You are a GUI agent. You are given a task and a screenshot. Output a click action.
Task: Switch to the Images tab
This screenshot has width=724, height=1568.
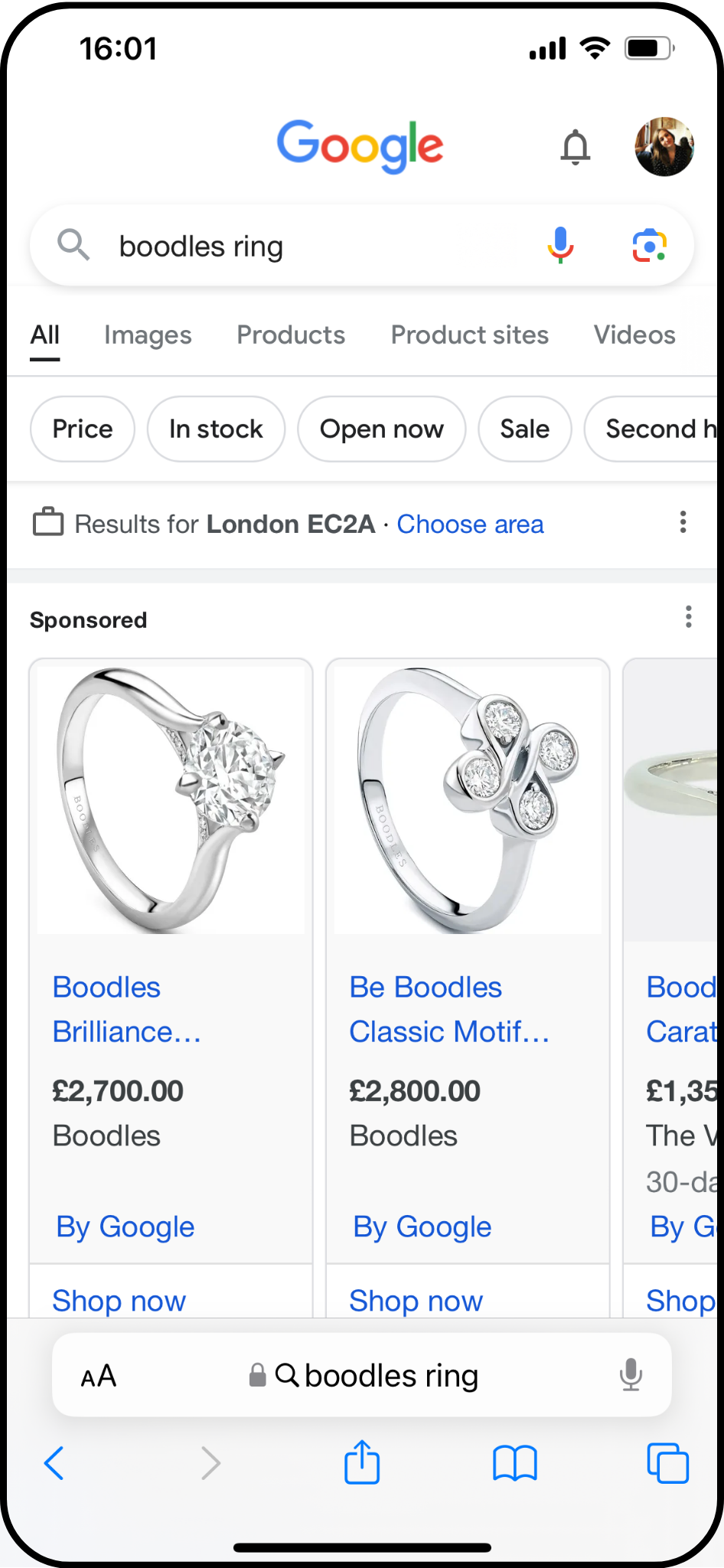148,335
